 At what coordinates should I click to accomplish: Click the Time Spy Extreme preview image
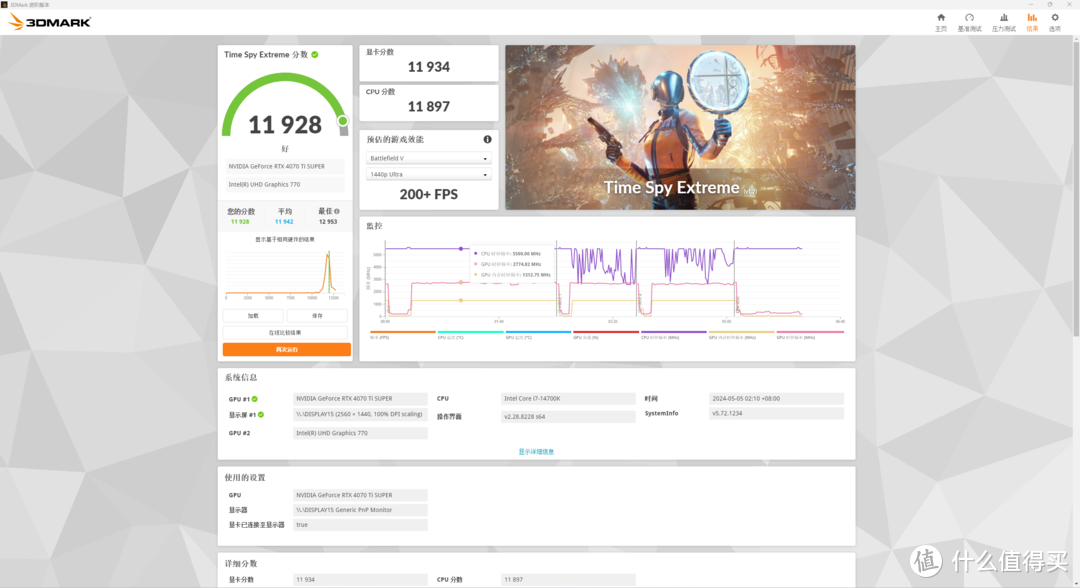tap(680, 127)
